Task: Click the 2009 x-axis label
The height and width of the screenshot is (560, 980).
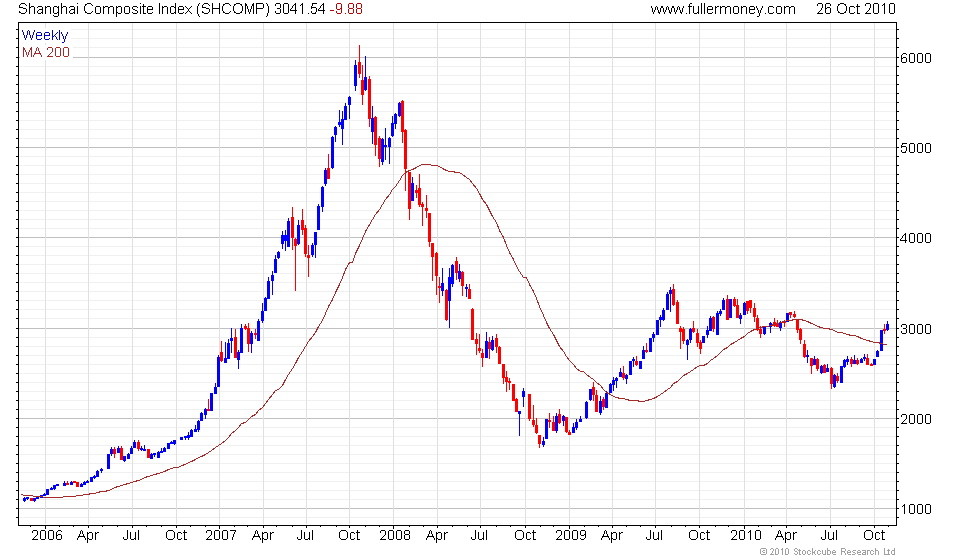Action: (x=571, y=535)
